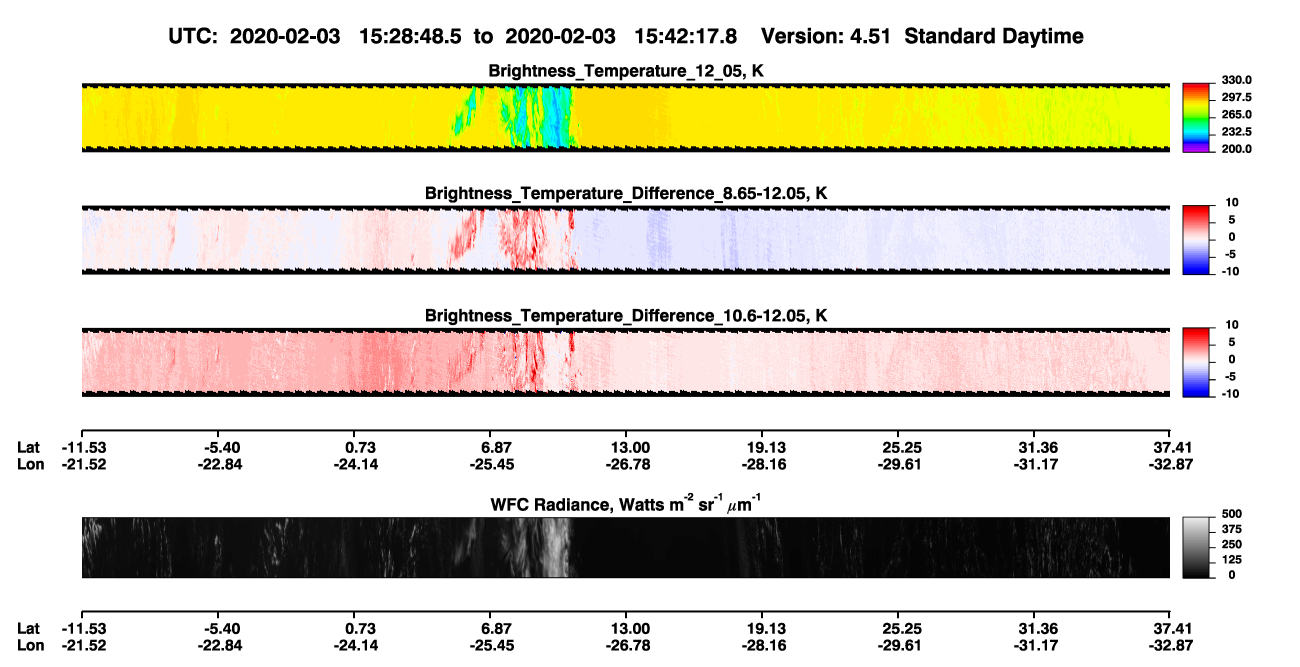The height and width of the screenshot is (667, 1300).
Task: Click lower axis latitude 19.13
Action: click(763, 628)
